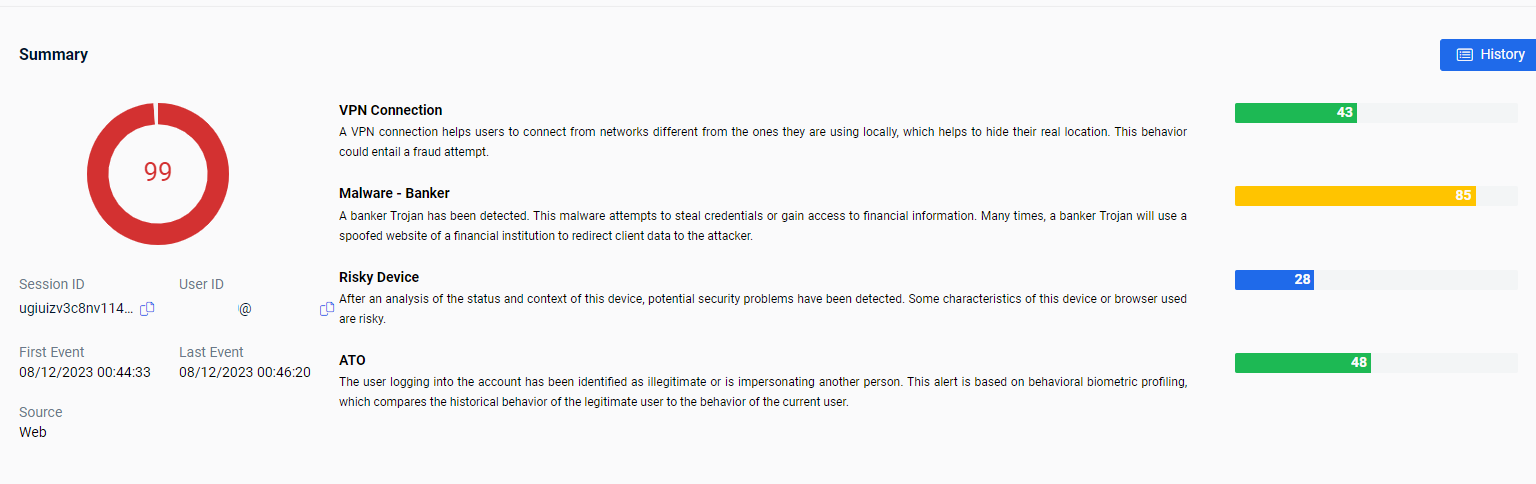Click the Last Event timestamp
Screen dimensions: 1536x484
(245, 372)
